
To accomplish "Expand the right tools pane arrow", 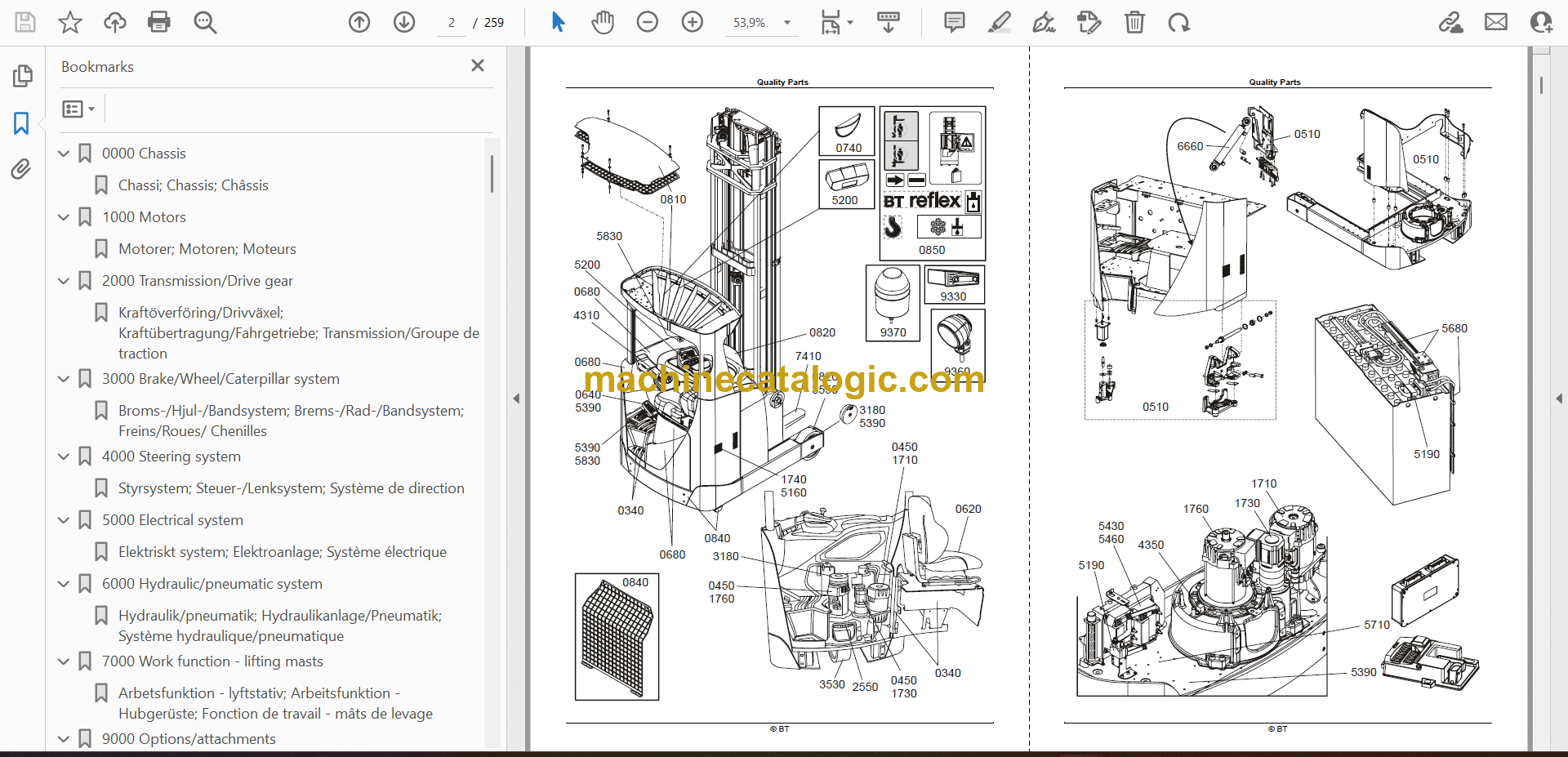I will pyautogui.click(x=1559, y=399).
